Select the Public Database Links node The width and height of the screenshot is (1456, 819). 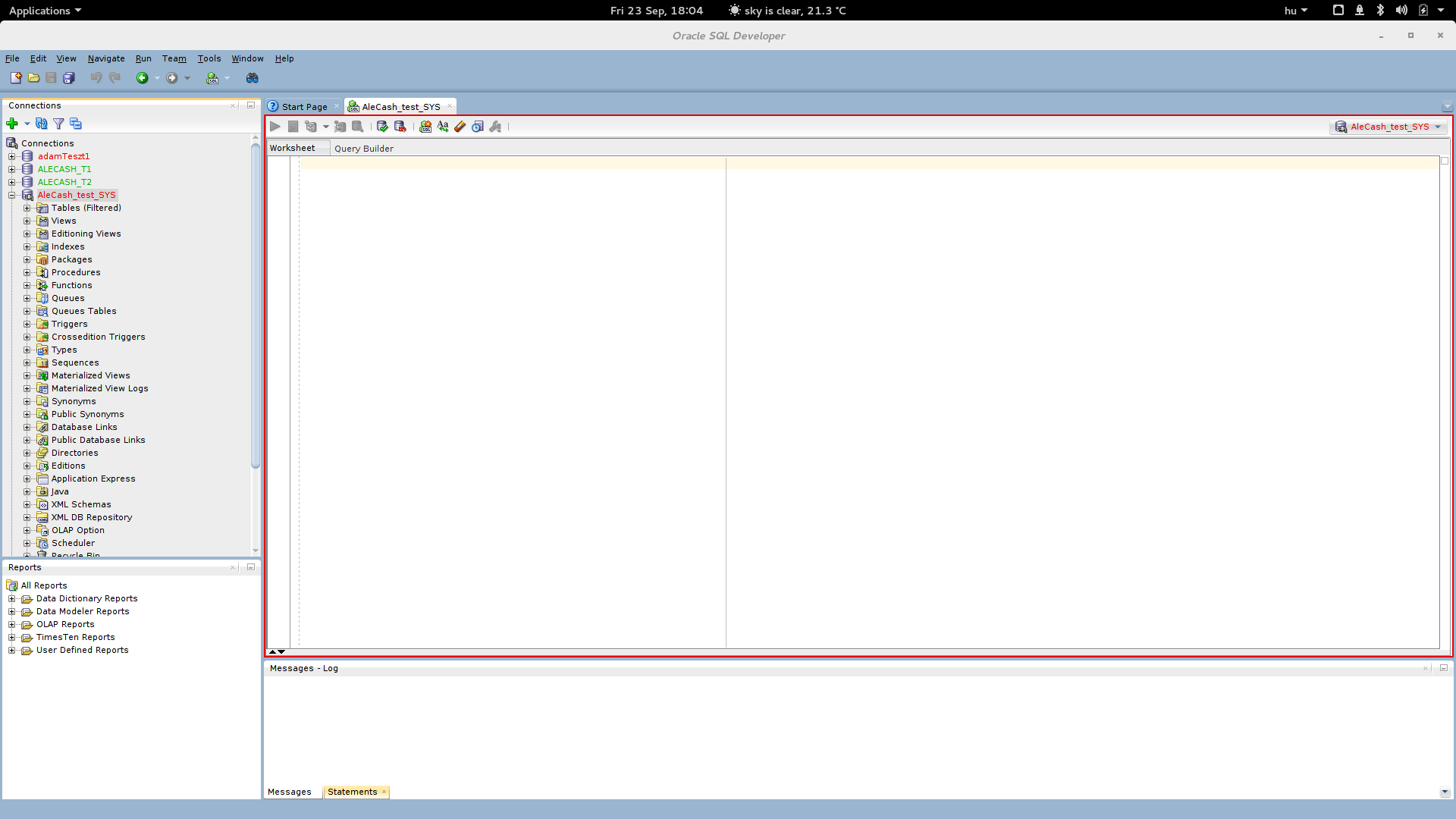[98, 440]
